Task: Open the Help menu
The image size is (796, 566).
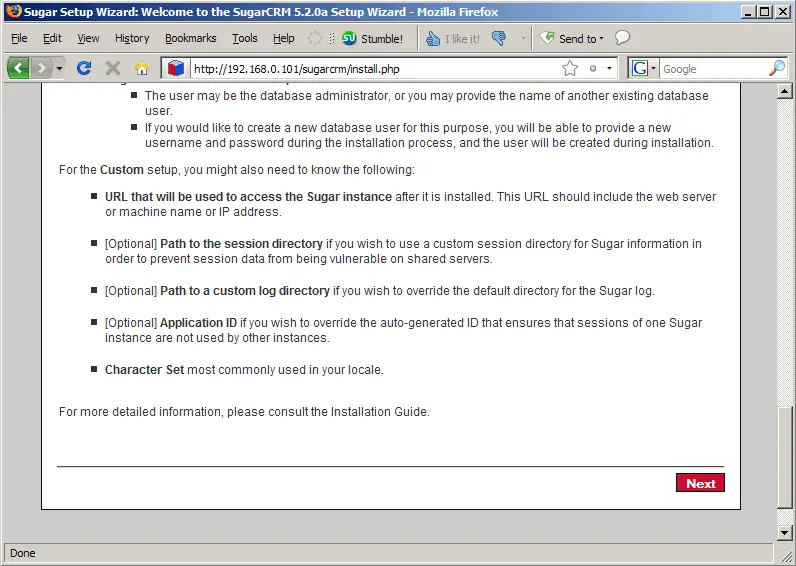Action: pos(283,39)
